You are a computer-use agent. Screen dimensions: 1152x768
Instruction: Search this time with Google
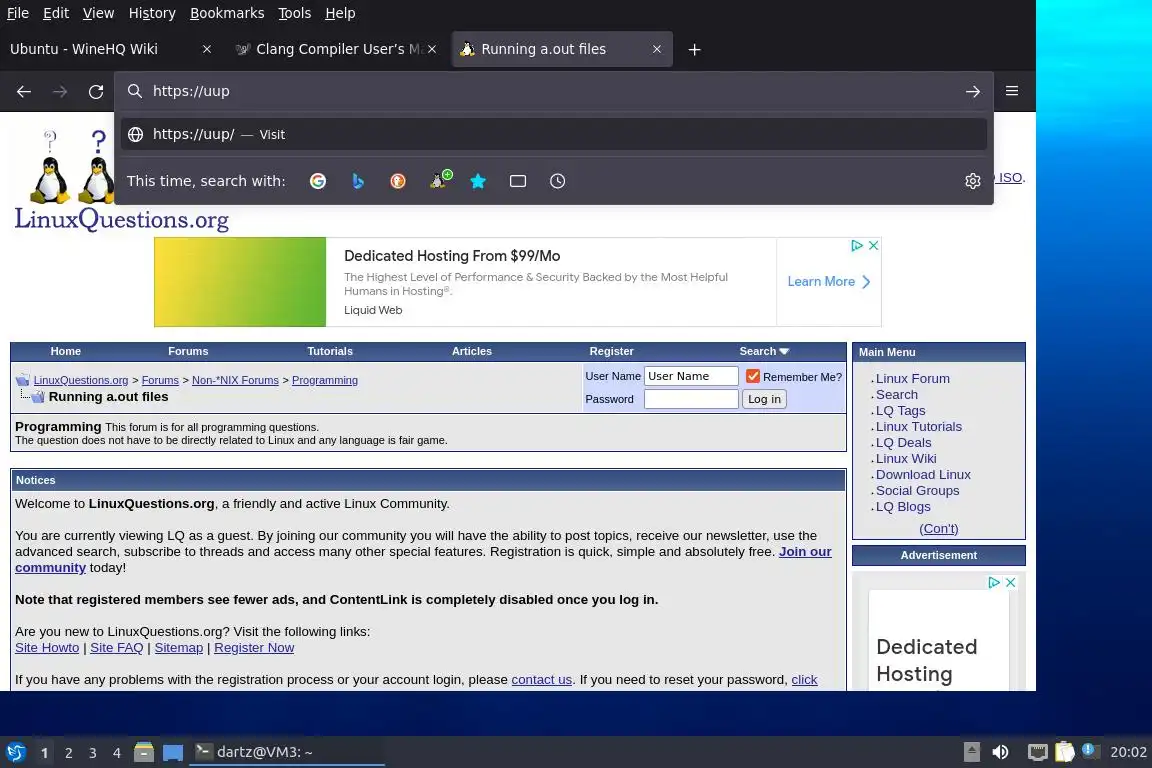pos(317,181)
